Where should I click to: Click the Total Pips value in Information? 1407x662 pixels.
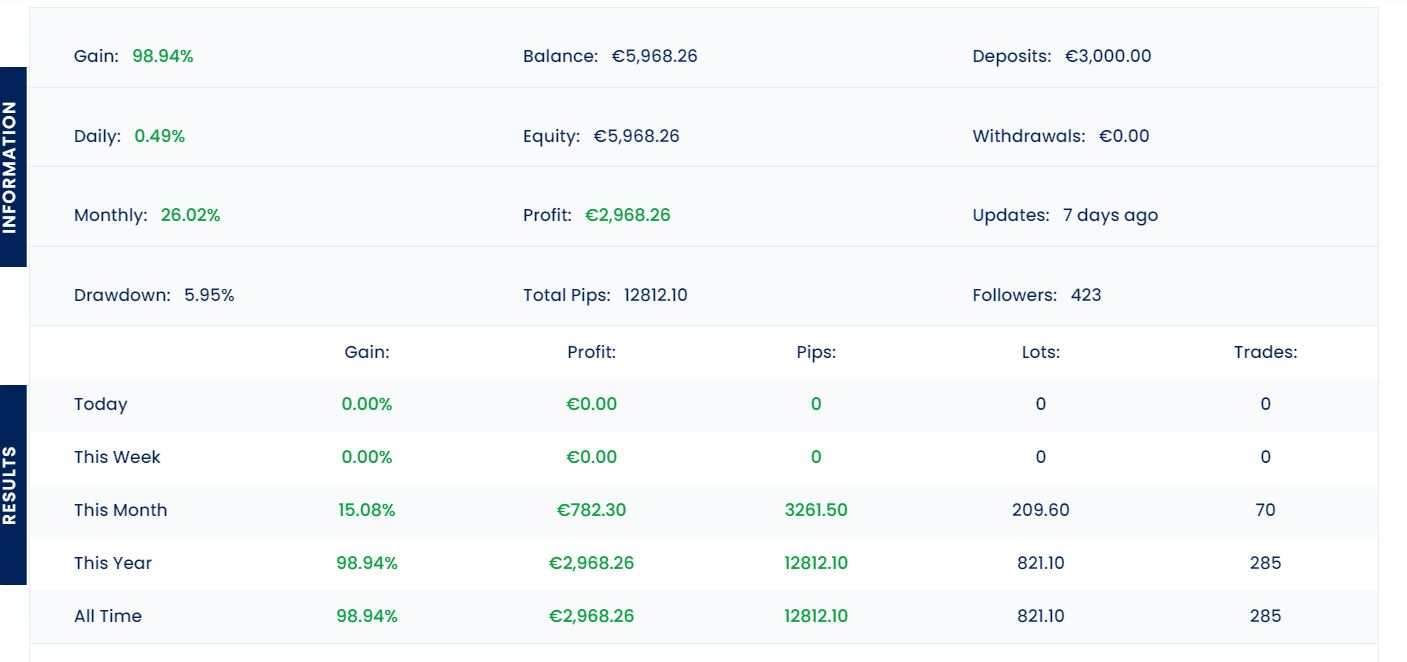(656, 295)
